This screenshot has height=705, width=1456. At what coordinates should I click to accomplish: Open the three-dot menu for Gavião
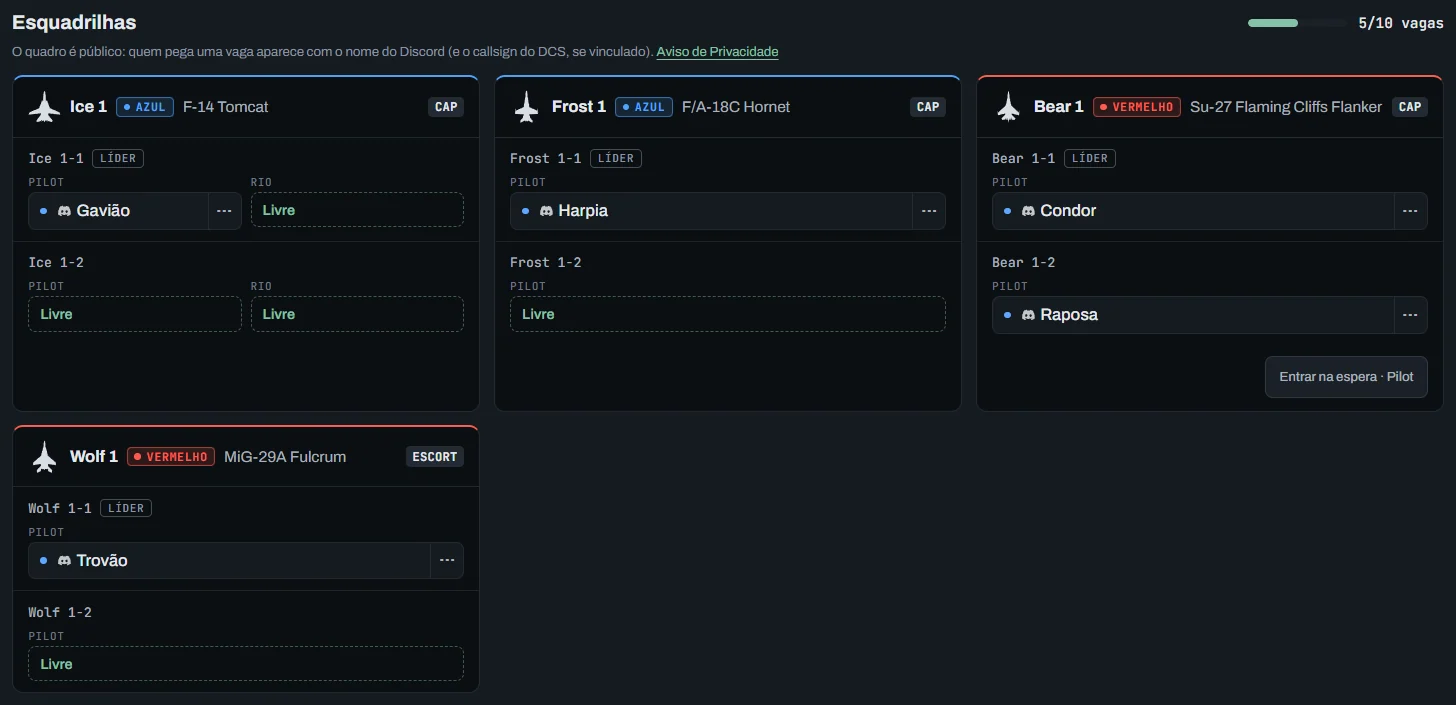(x=224, y=211)
